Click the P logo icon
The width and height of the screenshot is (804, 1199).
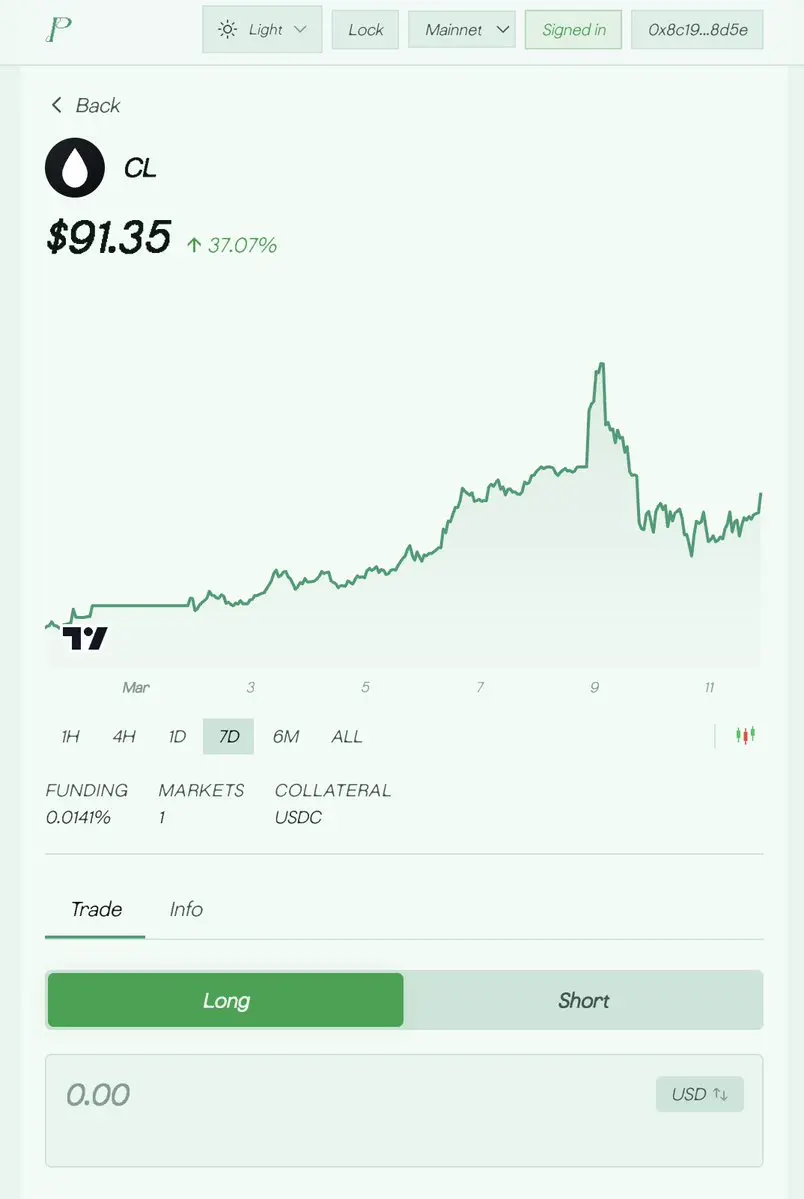coord(59,30)
